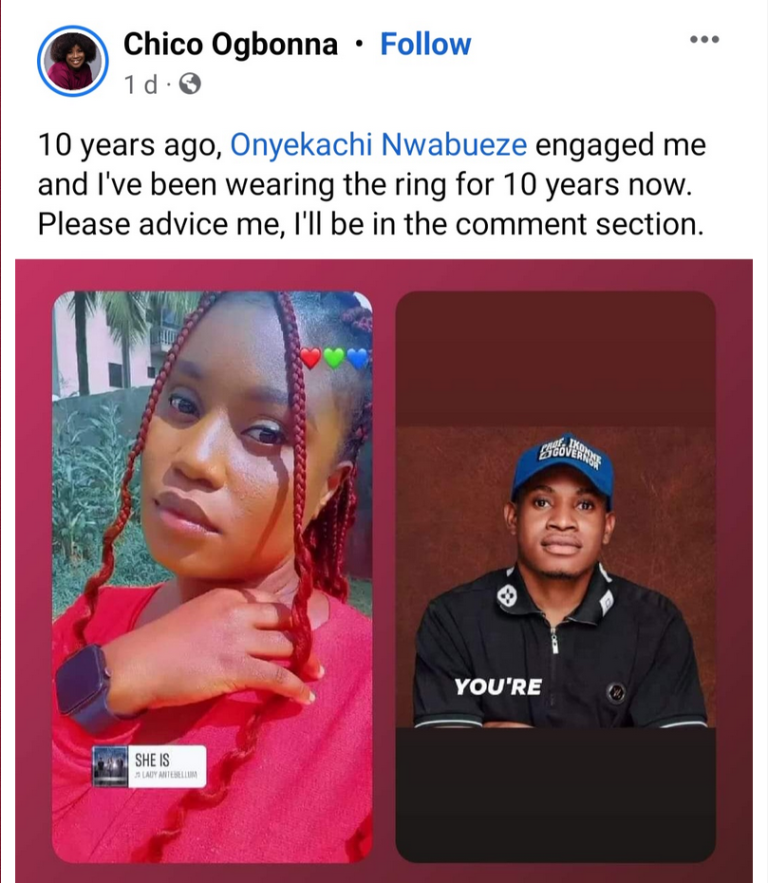Open the 1d post timestamp
The image size is (768, 883).
pyautogui.click(x=140, y=84)
